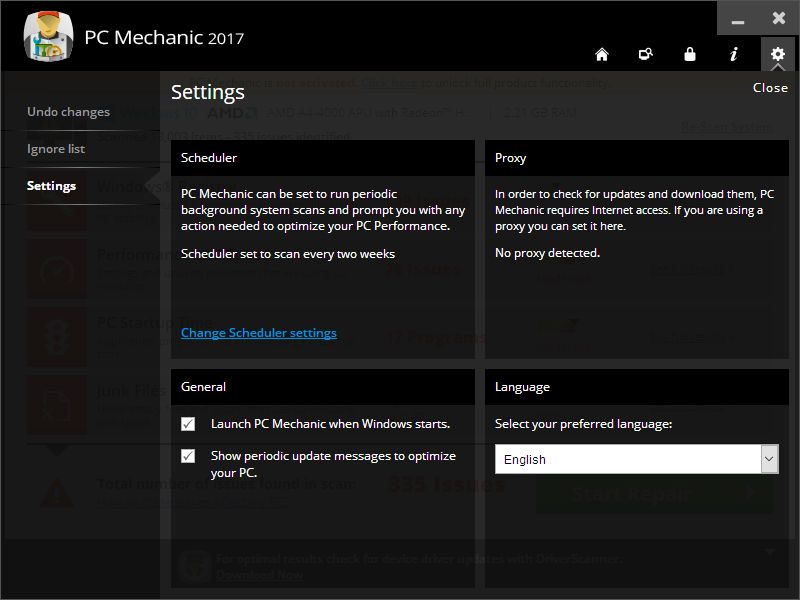
Task: Click 'Select your preferred language:' label
Action: pos(583,424)
